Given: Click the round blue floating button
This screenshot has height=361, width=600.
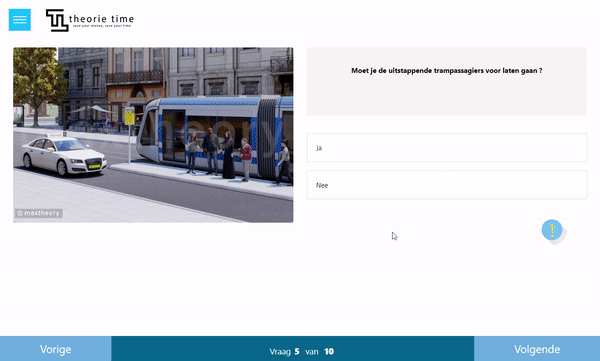Looking at the screenshot, I should [552, 230].
